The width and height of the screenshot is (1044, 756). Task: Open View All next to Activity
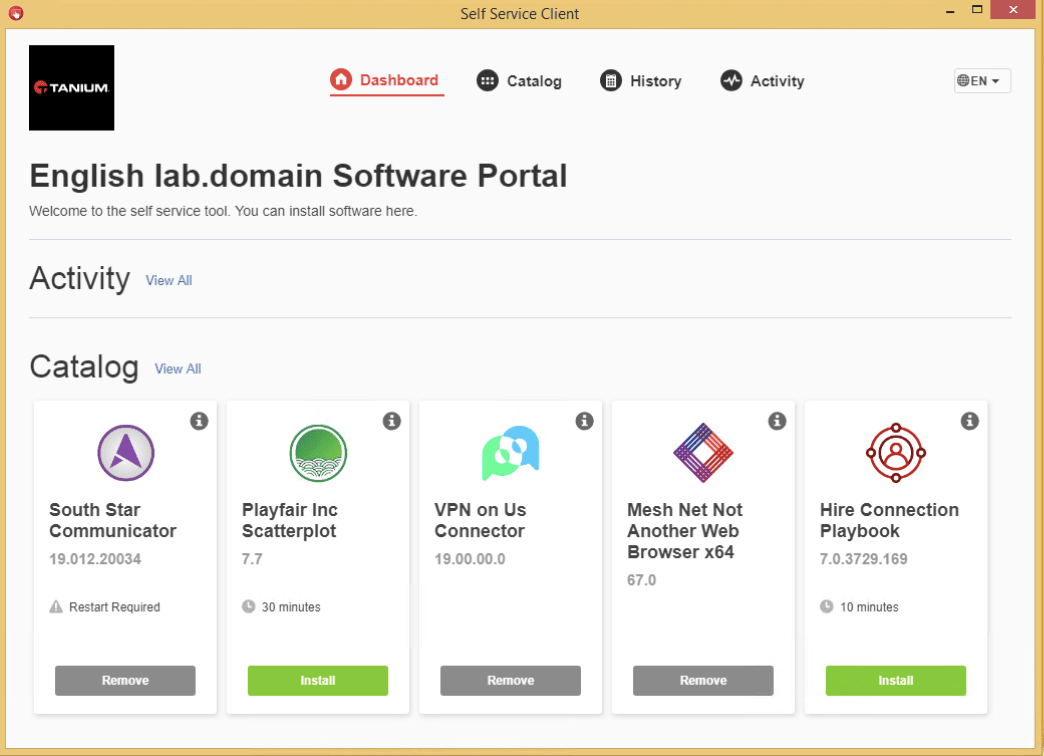click(x=168, y=280)
